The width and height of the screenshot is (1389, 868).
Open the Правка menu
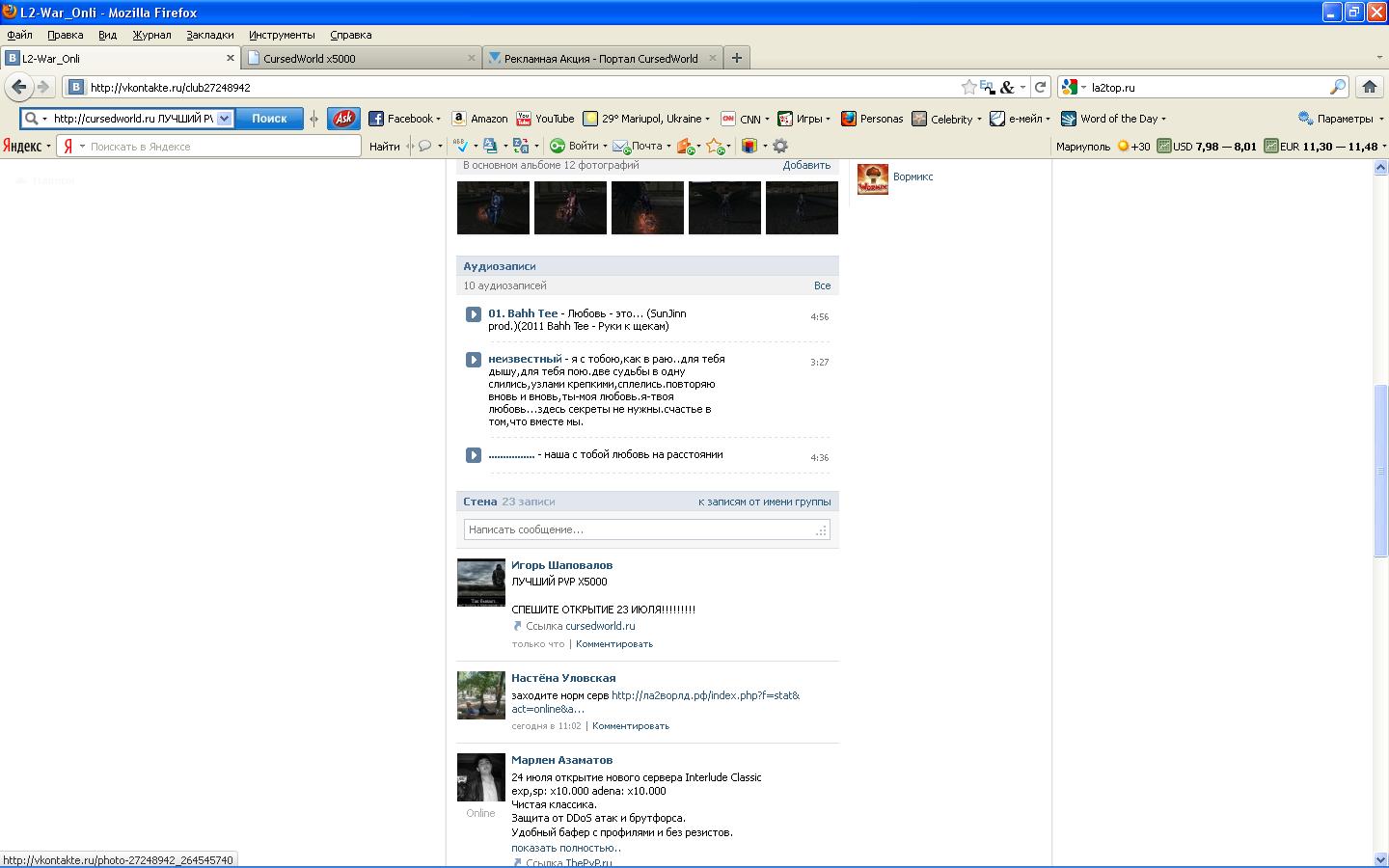click(x=66, y=35)
